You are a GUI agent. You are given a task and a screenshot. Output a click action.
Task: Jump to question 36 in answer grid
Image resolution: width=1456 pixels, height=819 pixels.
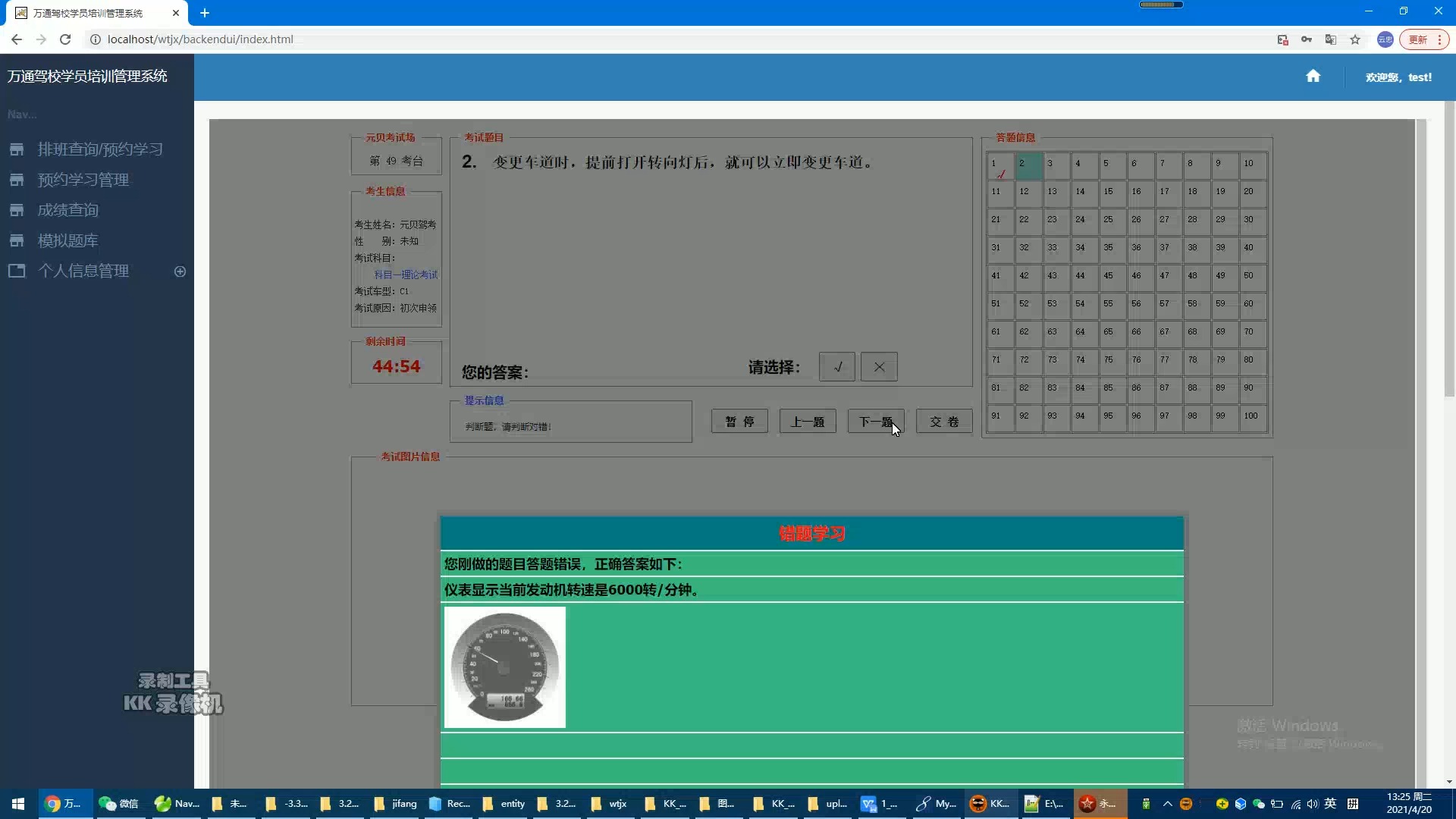1141,251
